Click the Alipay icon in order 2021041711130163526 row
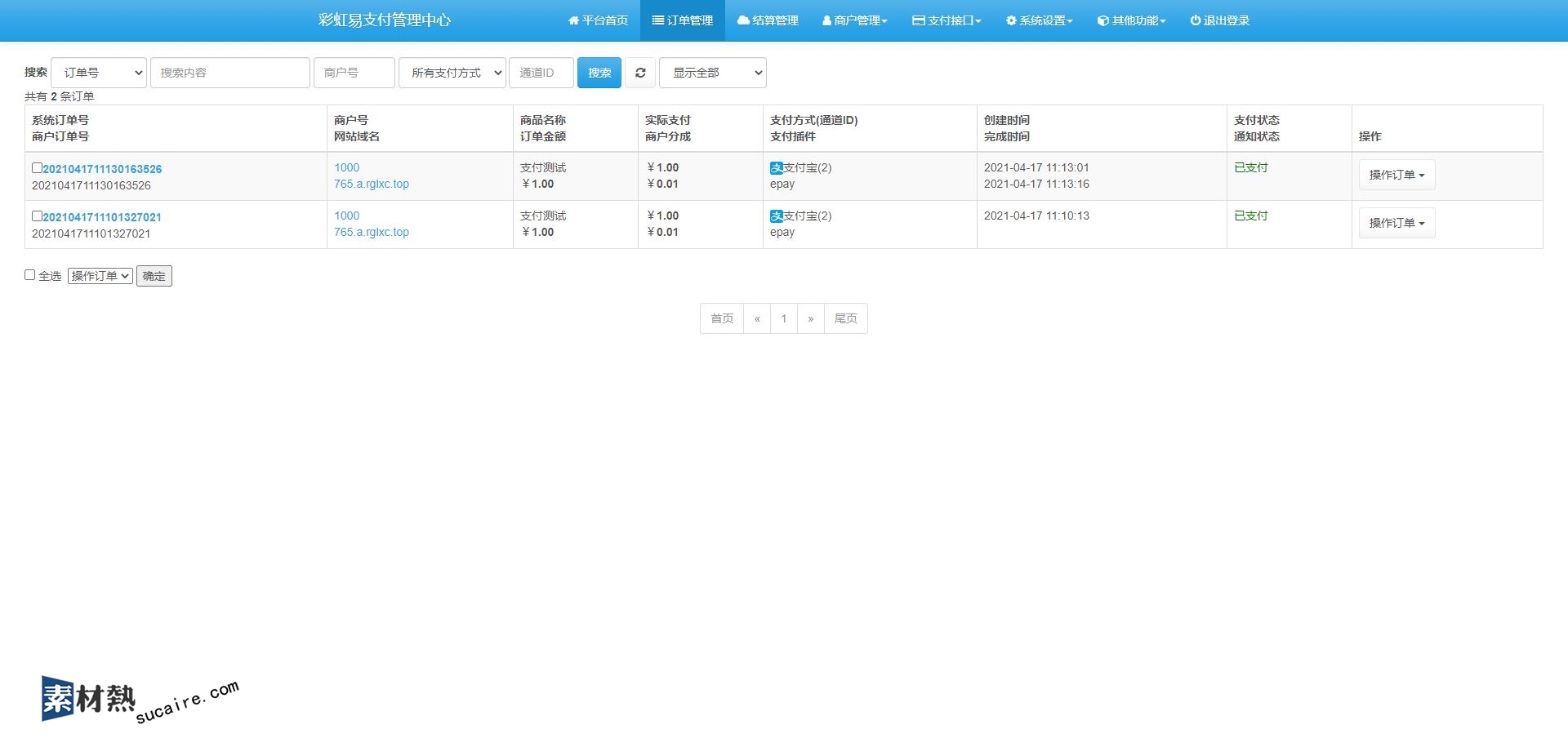 (776, 167)
